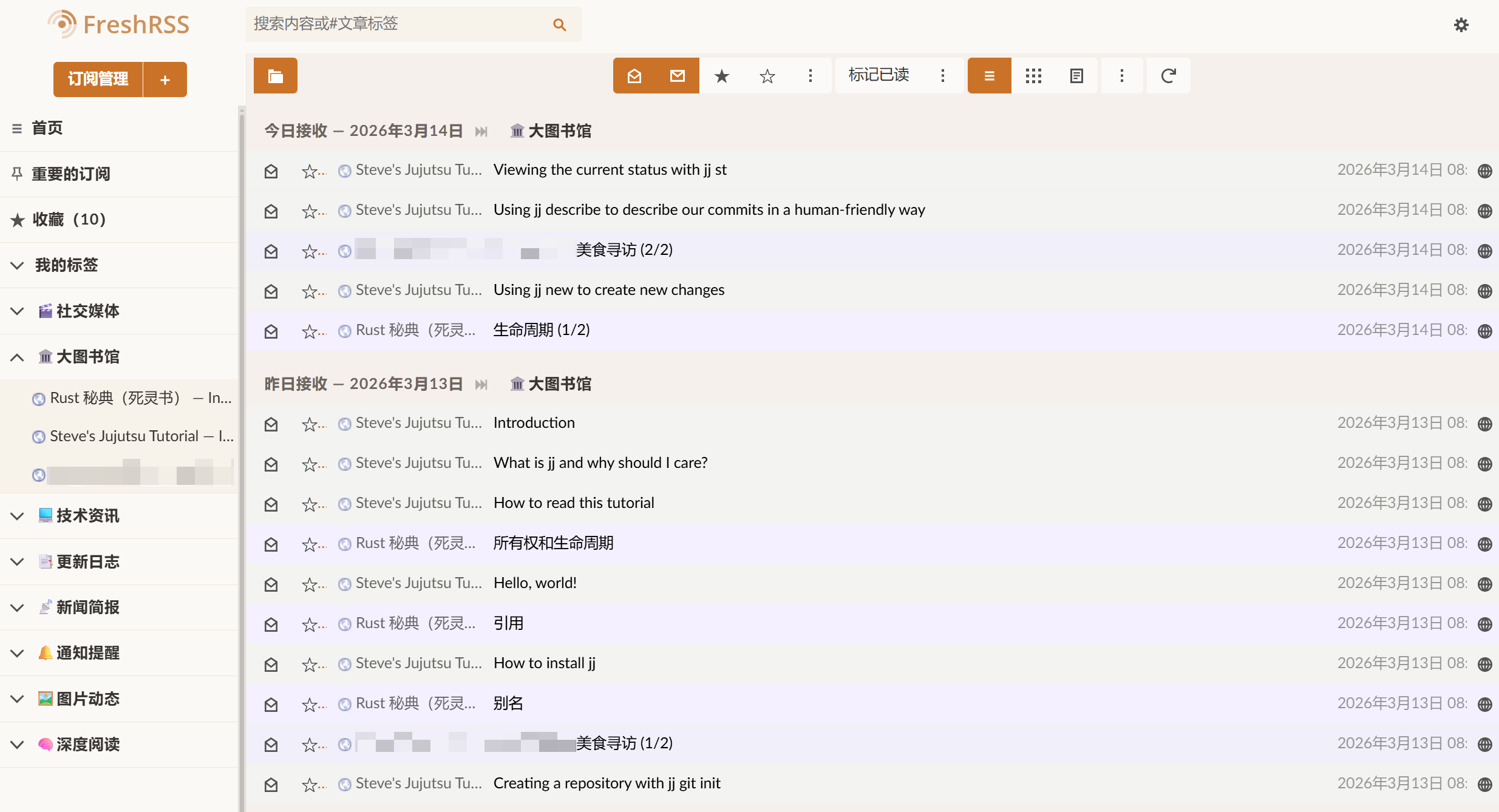This screenshot has height=812, width=1499.
Task: Collapse the 大图书馆 category
Action: pyautogui.click(x=17, y=357)
